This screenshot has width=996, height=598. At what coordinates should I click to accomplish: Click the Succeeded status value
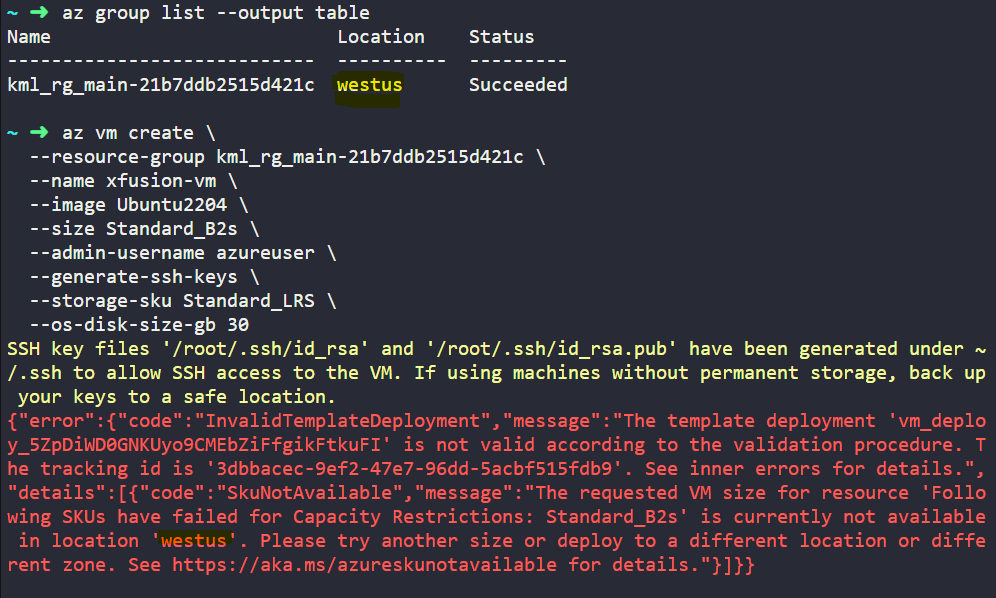[x=518, y=85]
